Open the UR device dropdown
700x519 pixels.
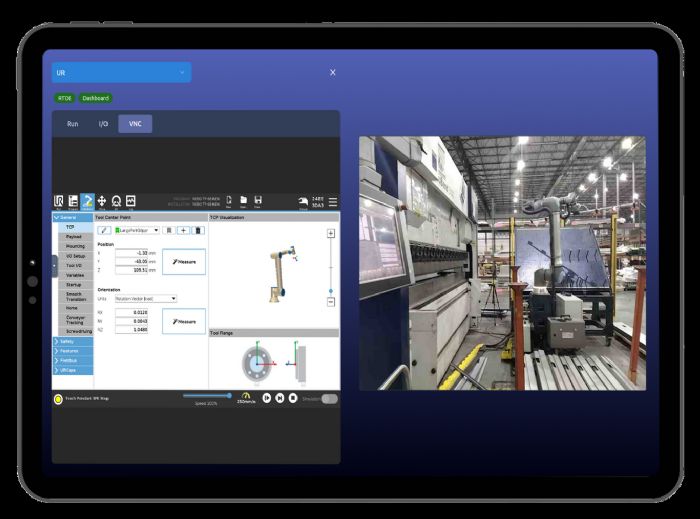click(x=121, y=72)
